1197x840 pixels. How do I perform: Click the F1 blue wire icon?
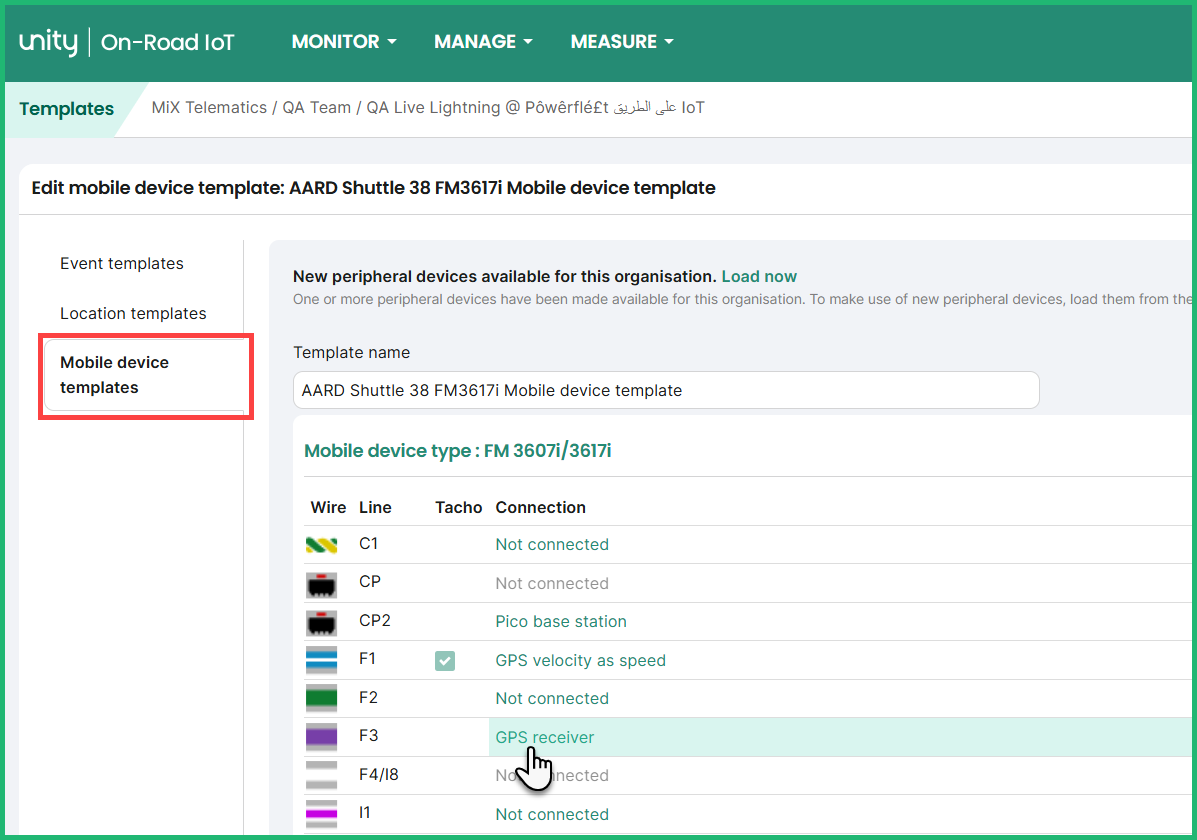pyautogui.click(x=321, y=661)
